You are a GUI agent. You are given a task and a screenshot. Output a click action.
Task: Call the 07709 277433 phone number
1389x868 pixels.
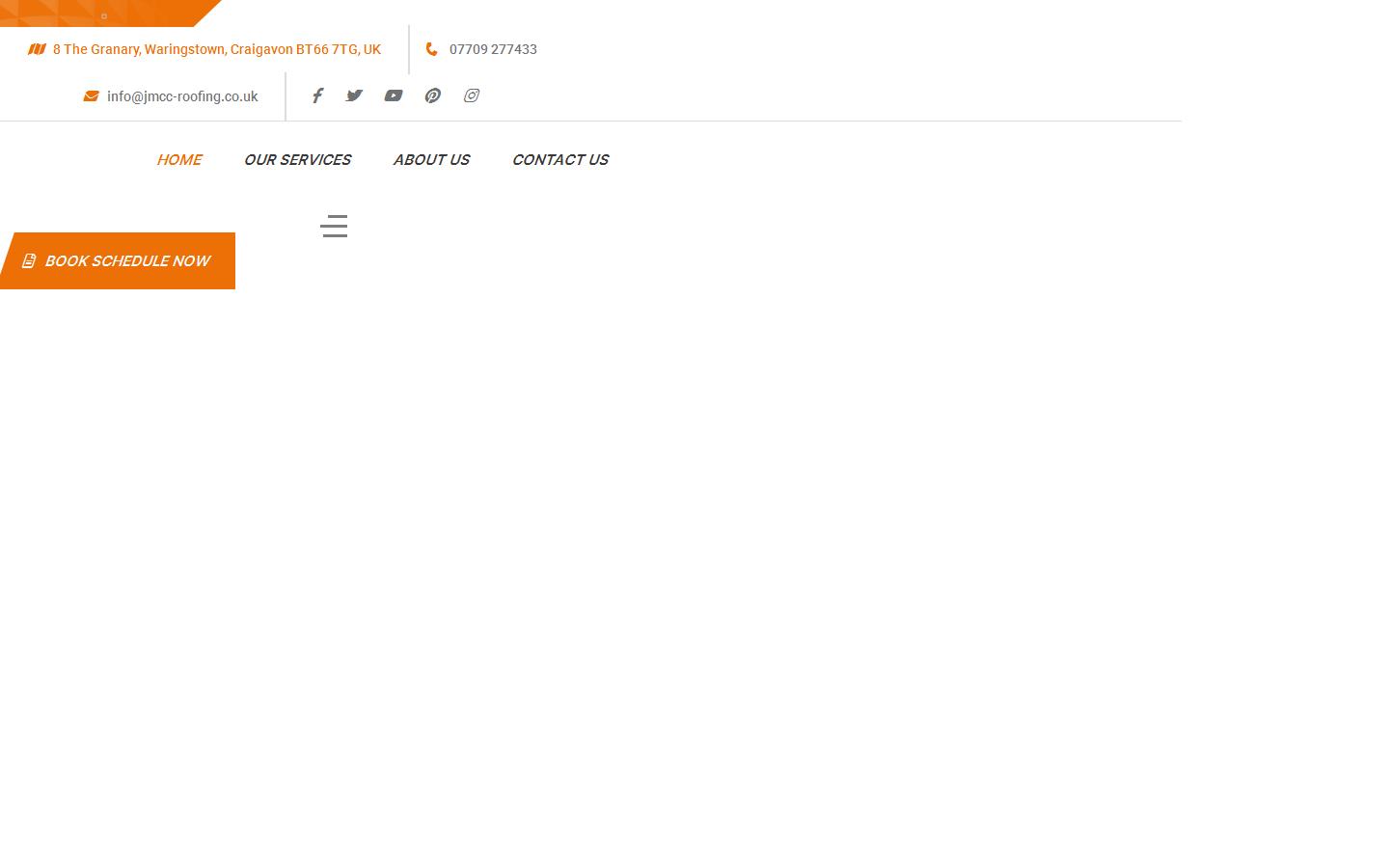click(x=493, y=49)
